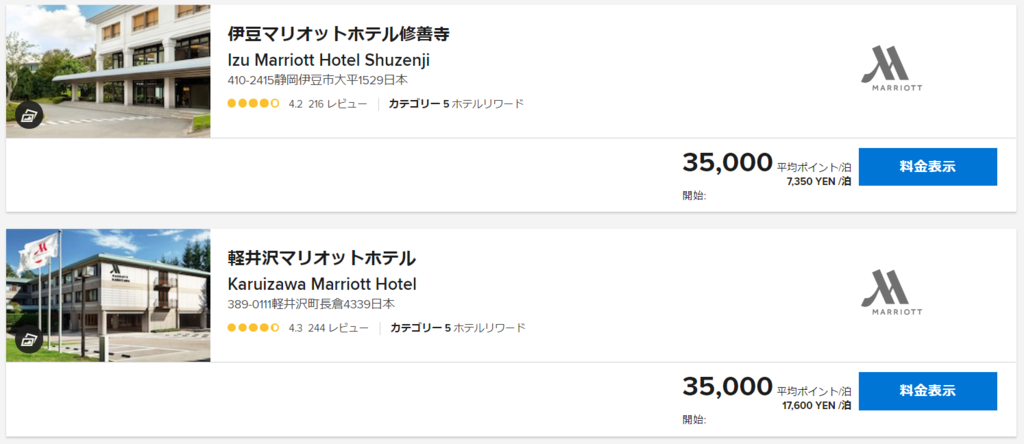
Task: Click カテゴリー 5 ホテルリワード for Izu hotel
Action: tap(456, 103)
